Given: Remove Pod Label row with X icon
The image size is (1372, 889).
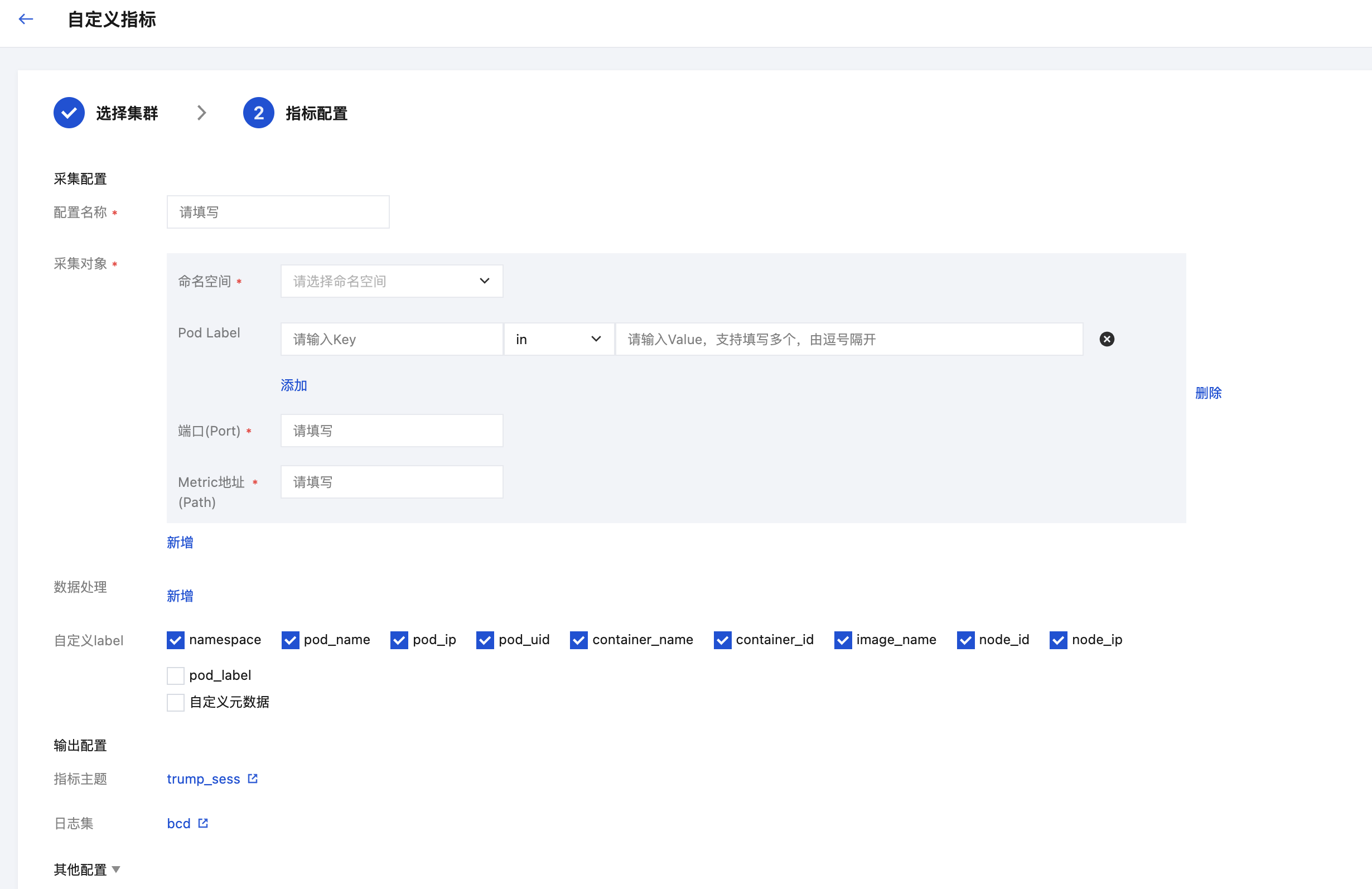Looking at the screenshot, I should point(1107,339).
